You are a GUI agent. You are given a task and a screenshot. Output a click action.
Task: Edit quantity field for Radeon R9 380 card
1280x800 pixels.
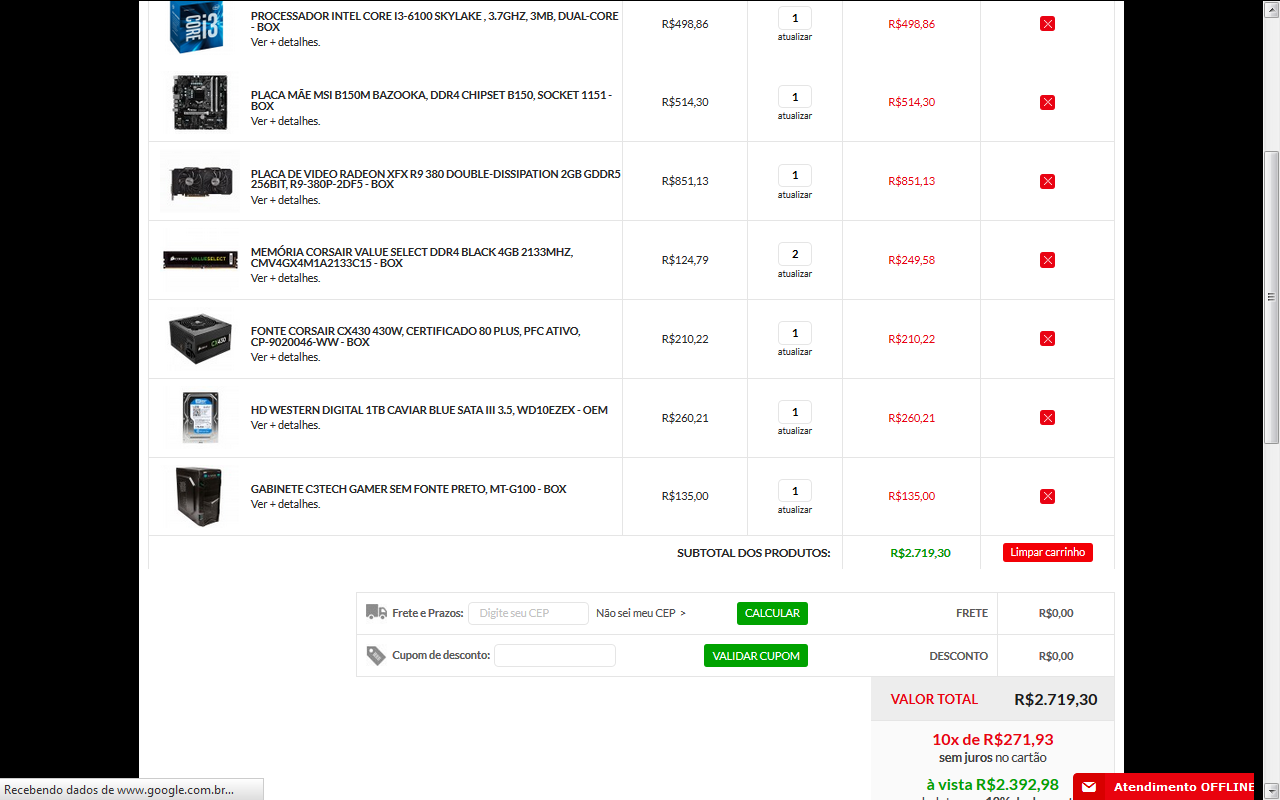click(x=795, y=175)
